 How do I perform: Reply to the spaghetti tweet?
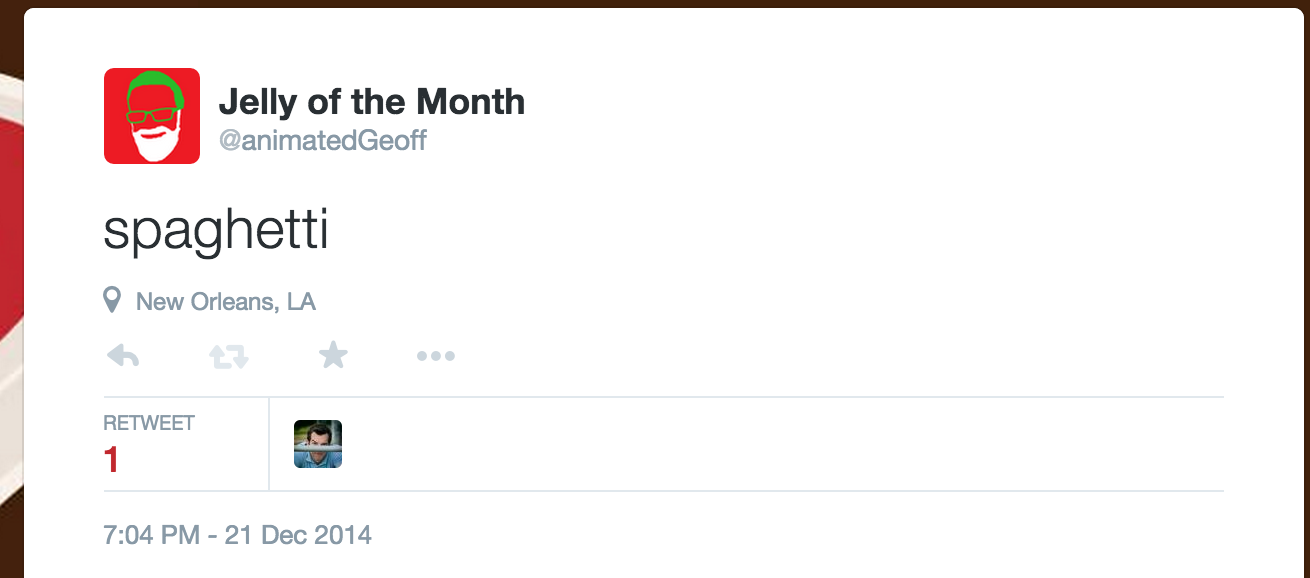coord(122,356)
